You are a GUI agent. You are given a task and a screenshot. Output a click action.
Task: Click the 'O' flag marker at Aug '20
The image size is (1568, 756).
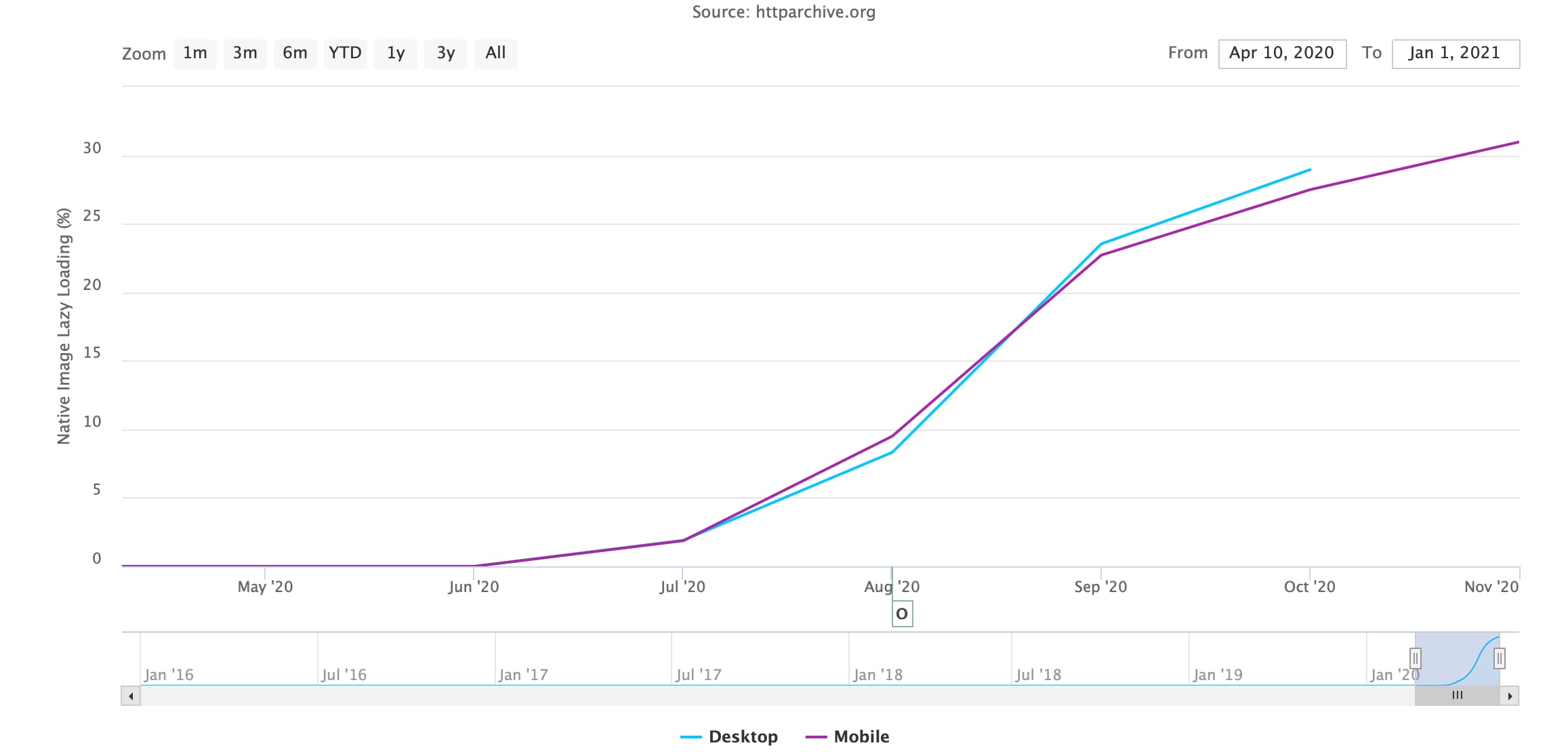tap(902, 614)
